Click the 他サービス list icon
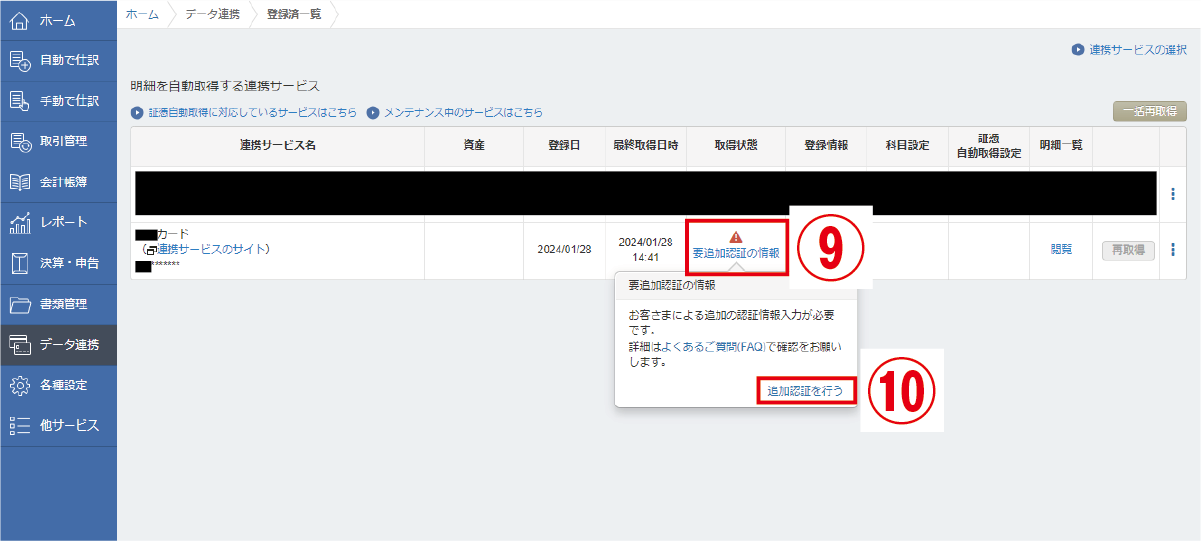Image resolution: width=1201 pixels, height=541 pixels. (20, 426)
